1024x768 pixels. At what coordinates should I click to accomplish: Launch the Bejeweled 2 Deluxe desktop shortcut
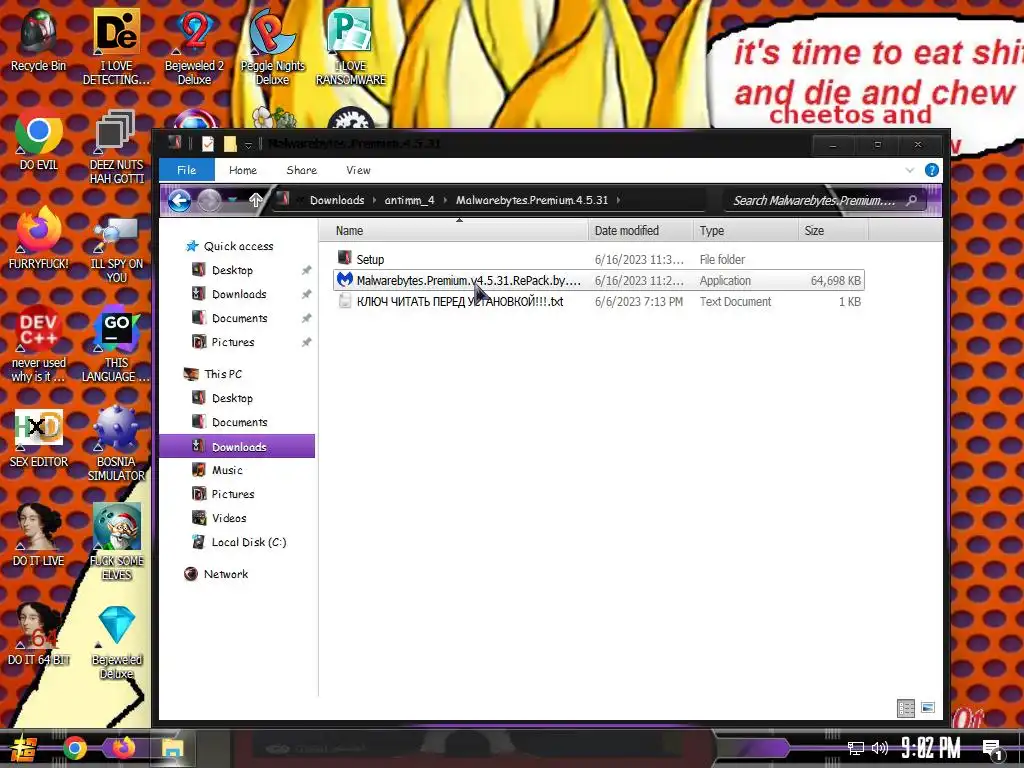[194, 46]
